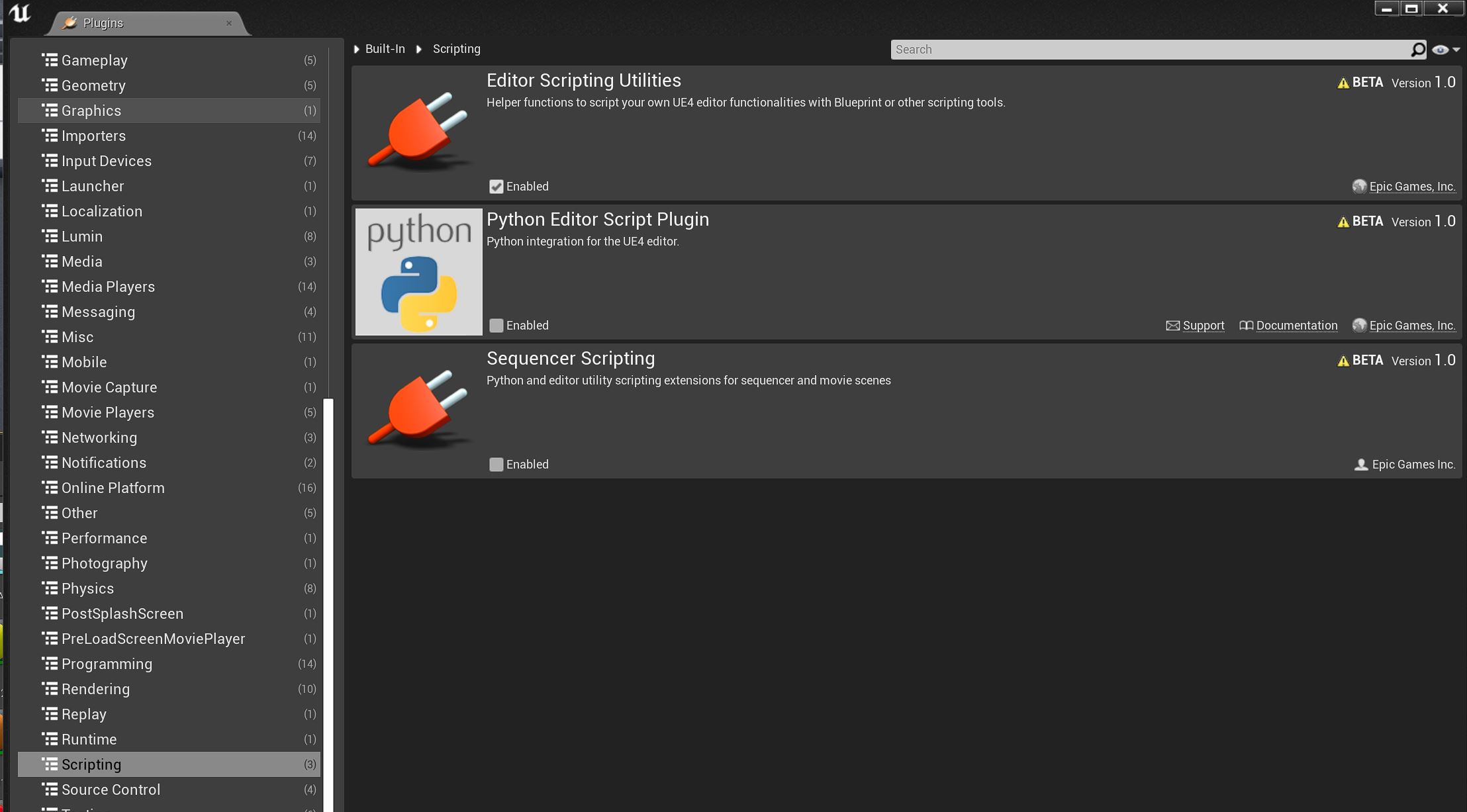This screenshot has height=812, width=1467.
Task: Expand the Built-In breadcrumb arrow
Action: click(x=357, y=48)
